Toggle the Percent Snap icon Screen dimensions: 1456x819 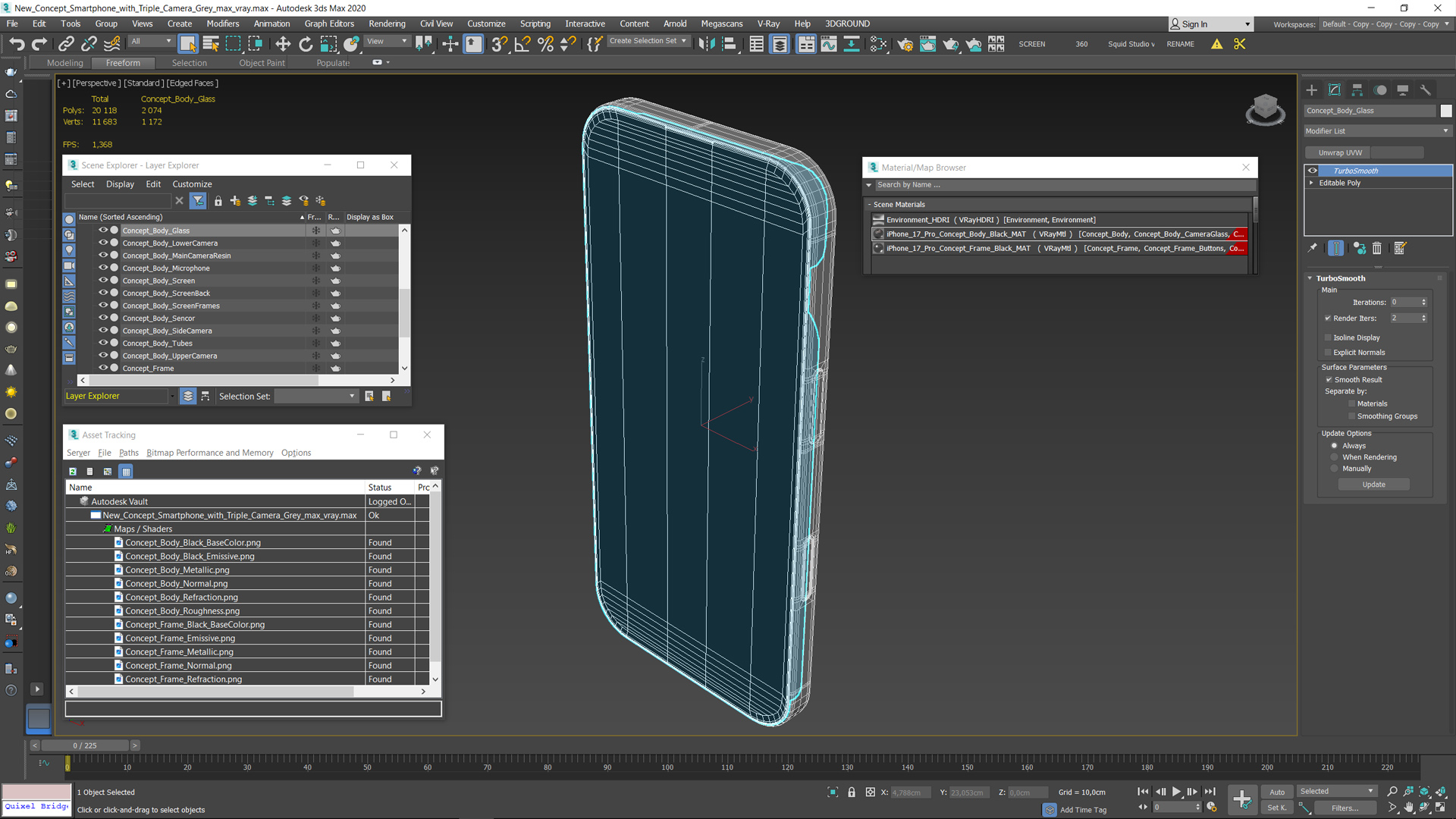coord(545,44)
